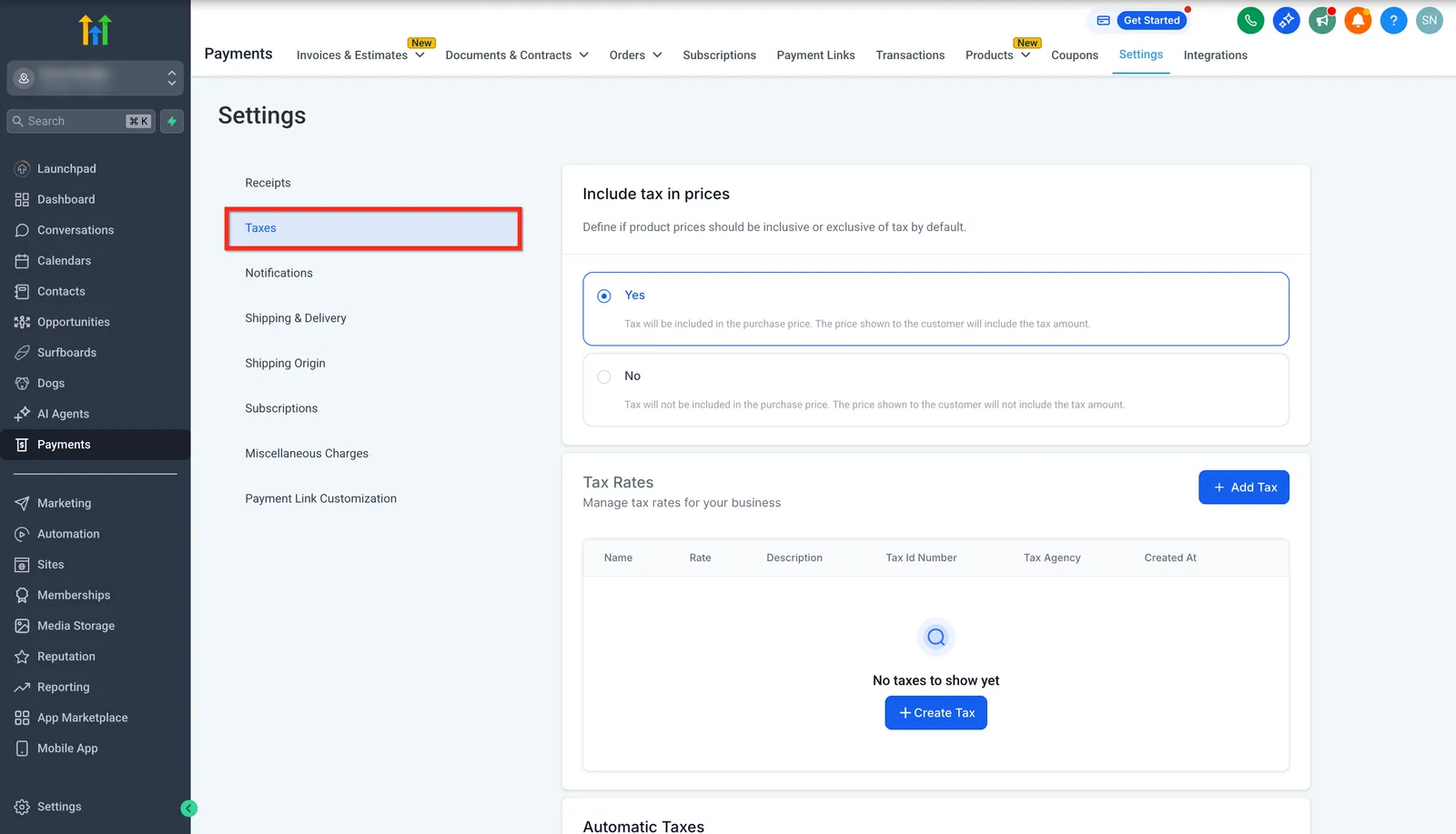This screenshot has height=834, width=1456.
Task: Open the orange notifications bell icon
Action: tap(1358, 20)
